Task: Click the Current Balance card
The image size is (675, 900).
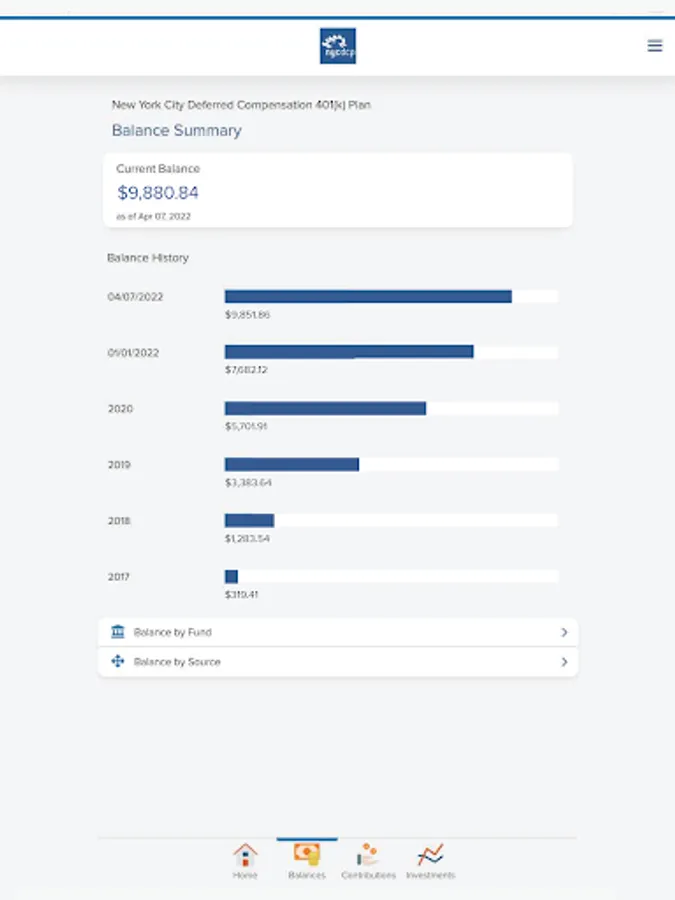Action: click(x=338, y=190)
